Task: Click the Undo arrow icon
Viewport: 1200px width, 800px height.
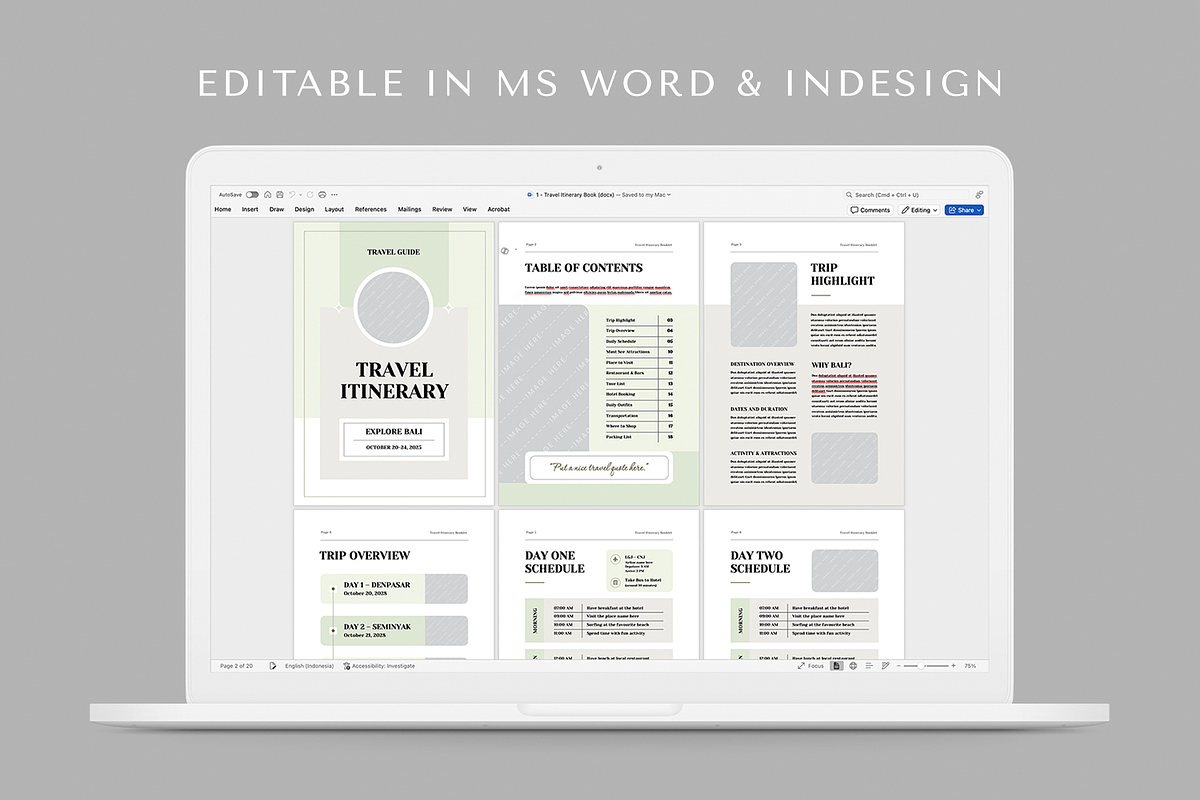Action: (292, 195)
